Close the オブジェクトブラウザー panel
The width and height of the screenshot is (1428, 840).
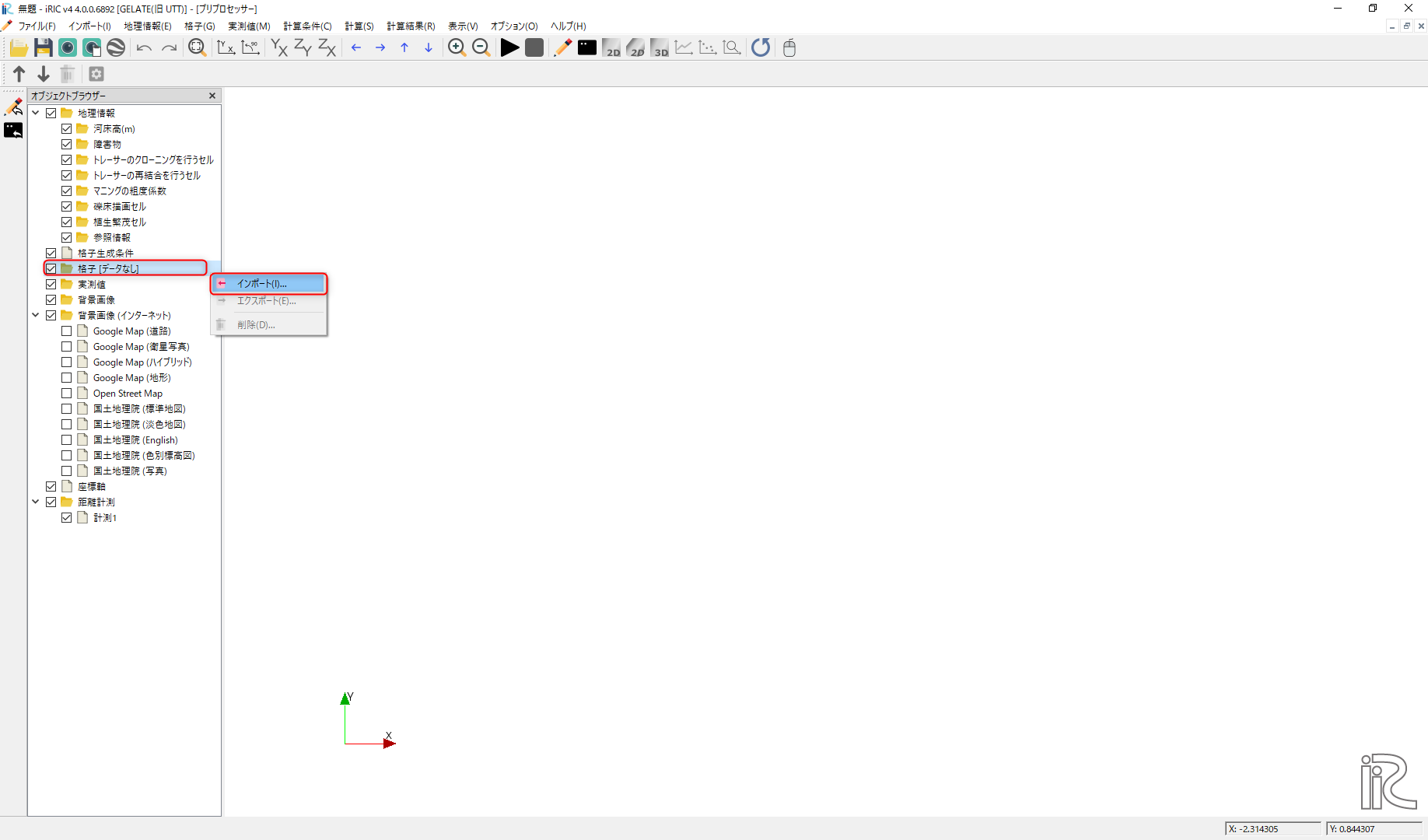pyautogui.click(x=212, y=96)
